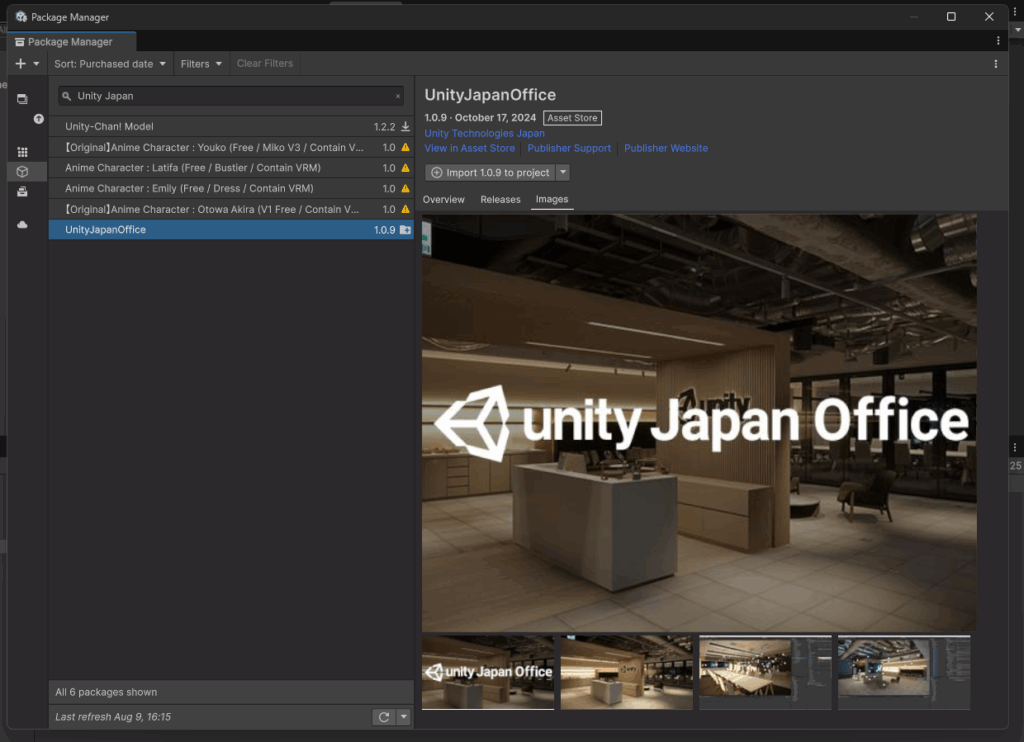The image size is (1024, 742).
Task: Click the Asset Store tag label
Action: 572,118
